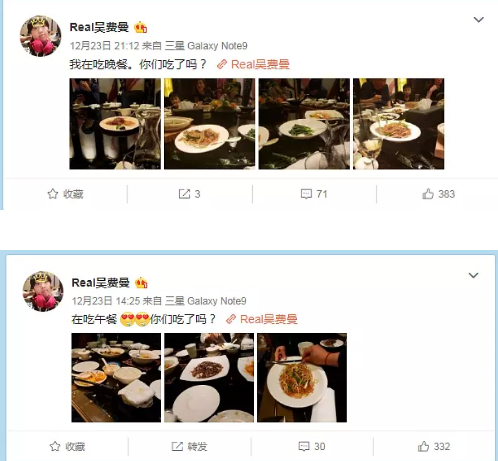
Task: View lunch photo of noodles being served
Action: point(302,378)
